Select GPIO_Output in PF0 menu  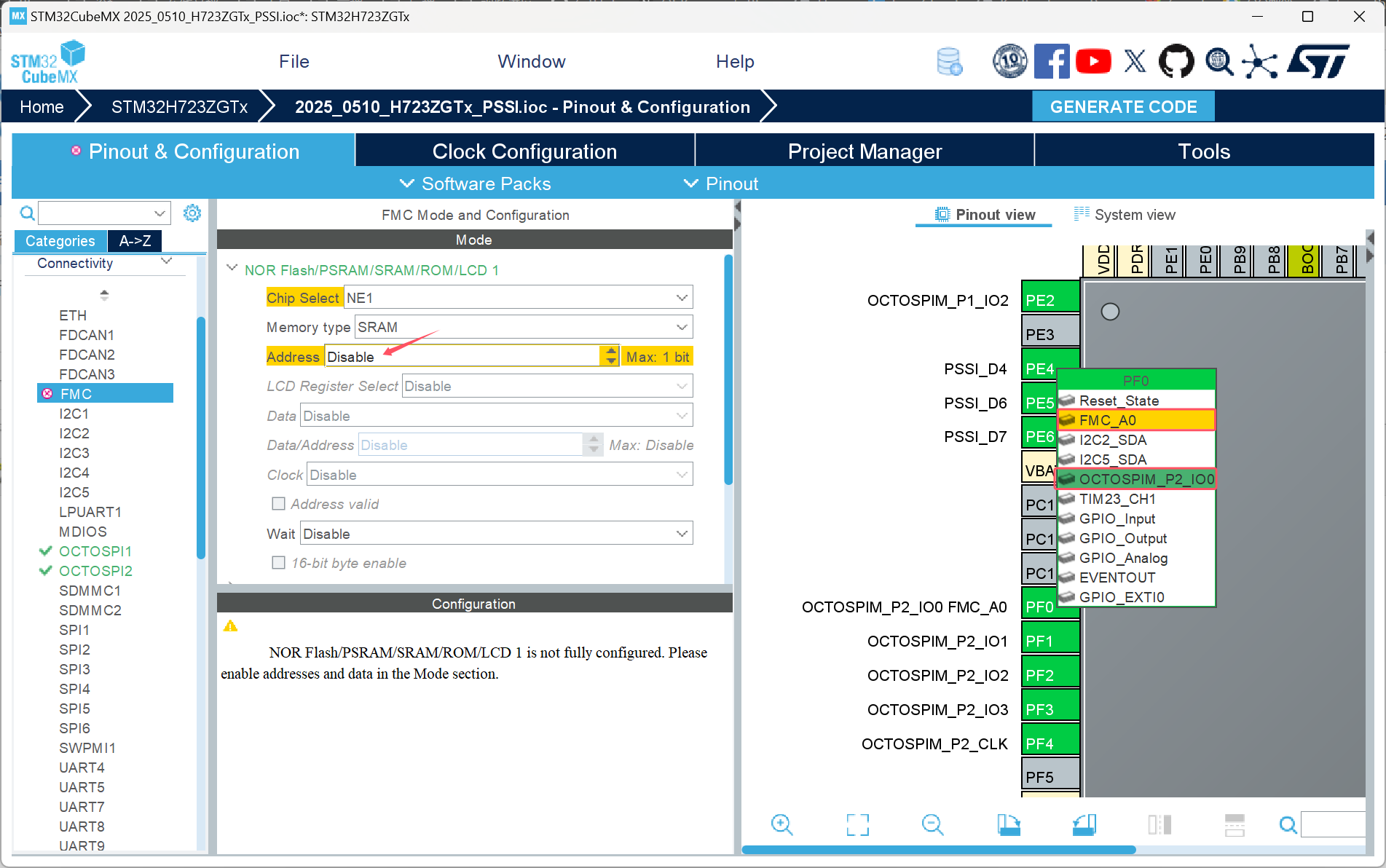[x=1136, y=538]
